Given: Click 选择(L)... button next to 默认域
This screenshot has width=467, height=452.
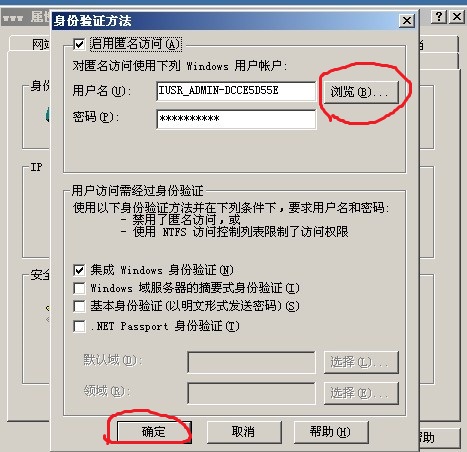Looking at the screenshot, I should (361, 362).
